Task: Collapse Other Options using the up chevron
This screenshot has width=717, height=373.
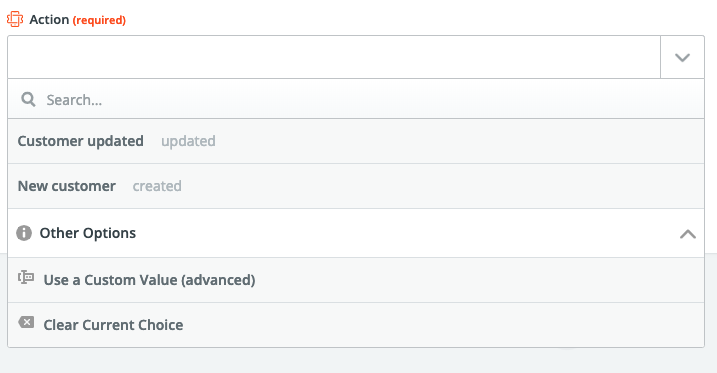Action: point(688,234)
